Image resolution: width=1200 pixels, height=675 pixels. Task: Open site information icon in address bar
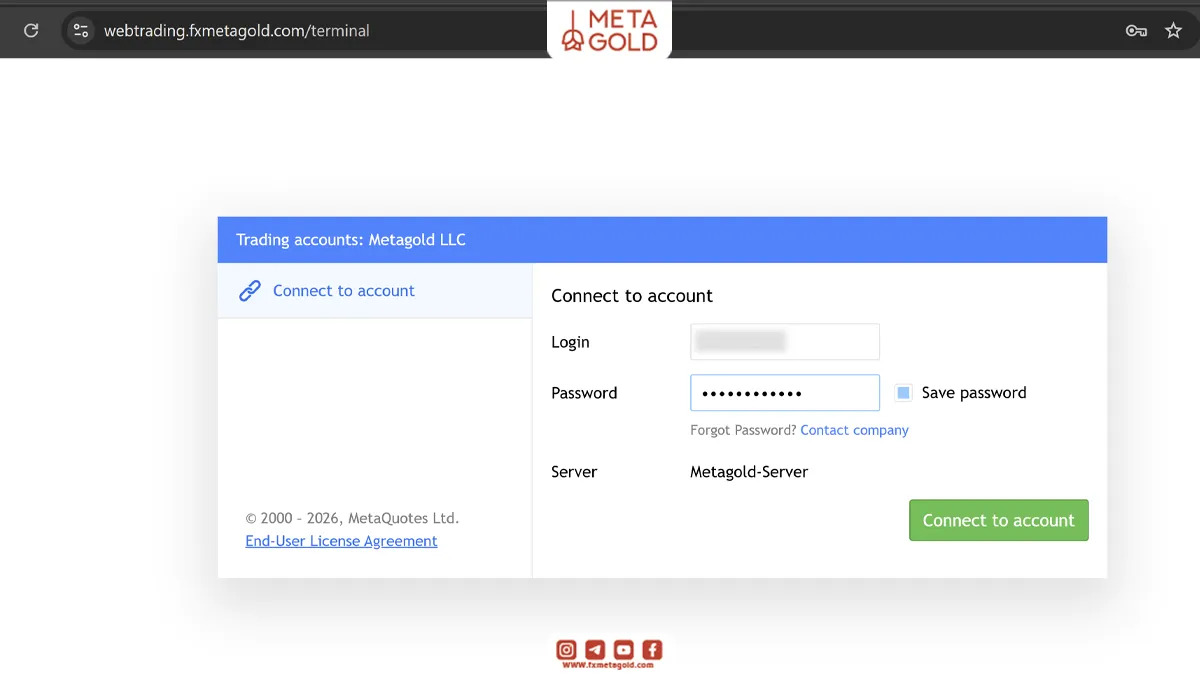[x=81, y=31]
